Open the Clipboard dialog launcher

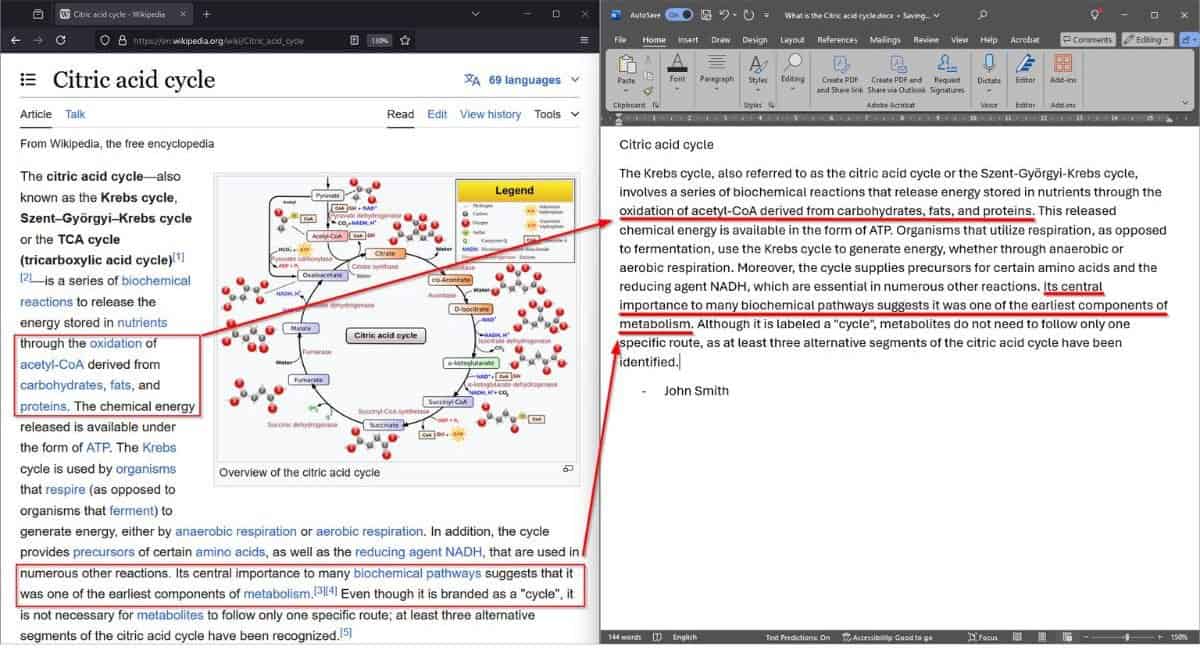(x=655, y=104)
